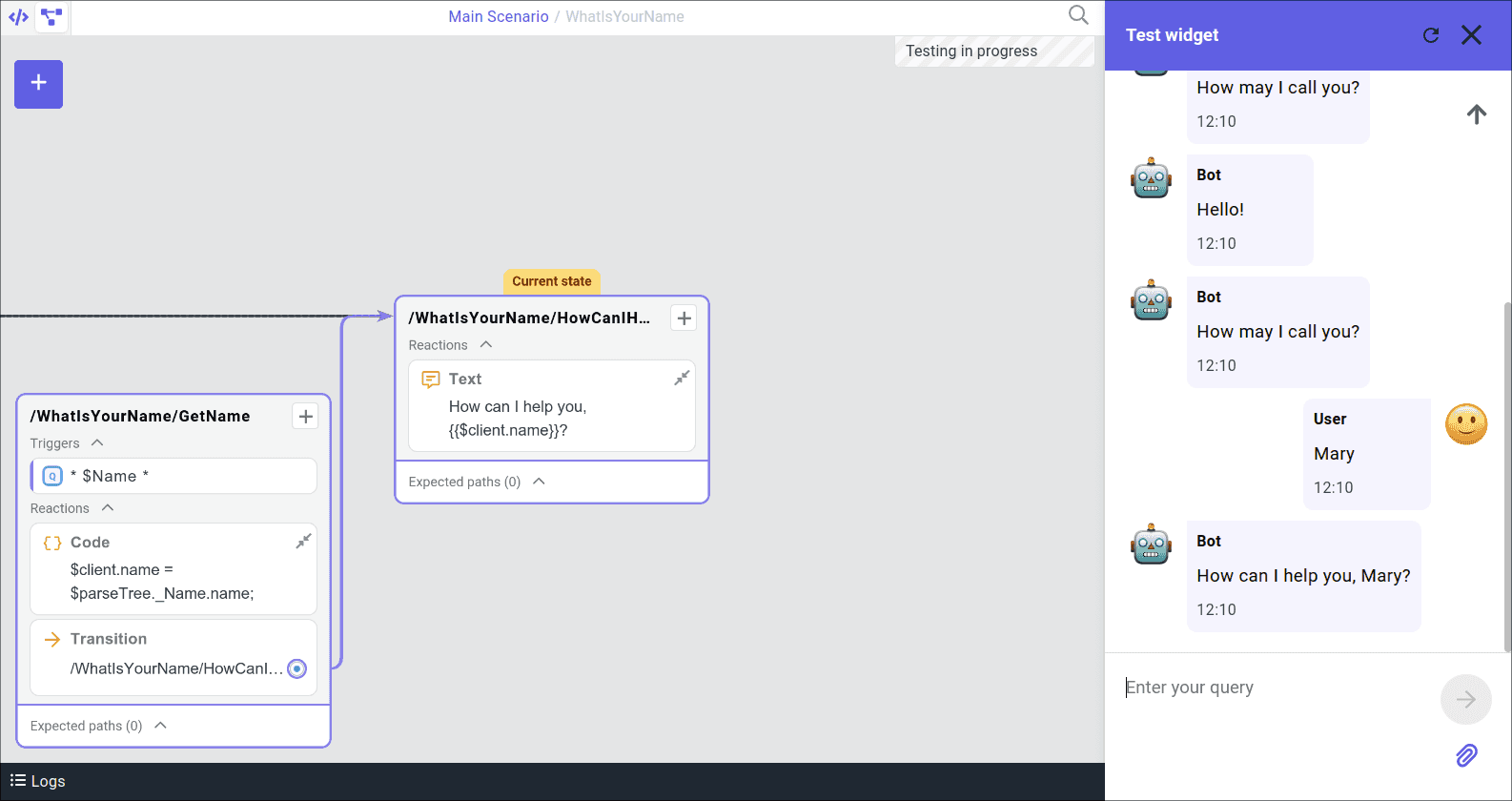The height and width of the screenshot is (801, 1512).
Task: Click the 'How can I help you, Mary?' message
Action: click(x=1303, y=576)
